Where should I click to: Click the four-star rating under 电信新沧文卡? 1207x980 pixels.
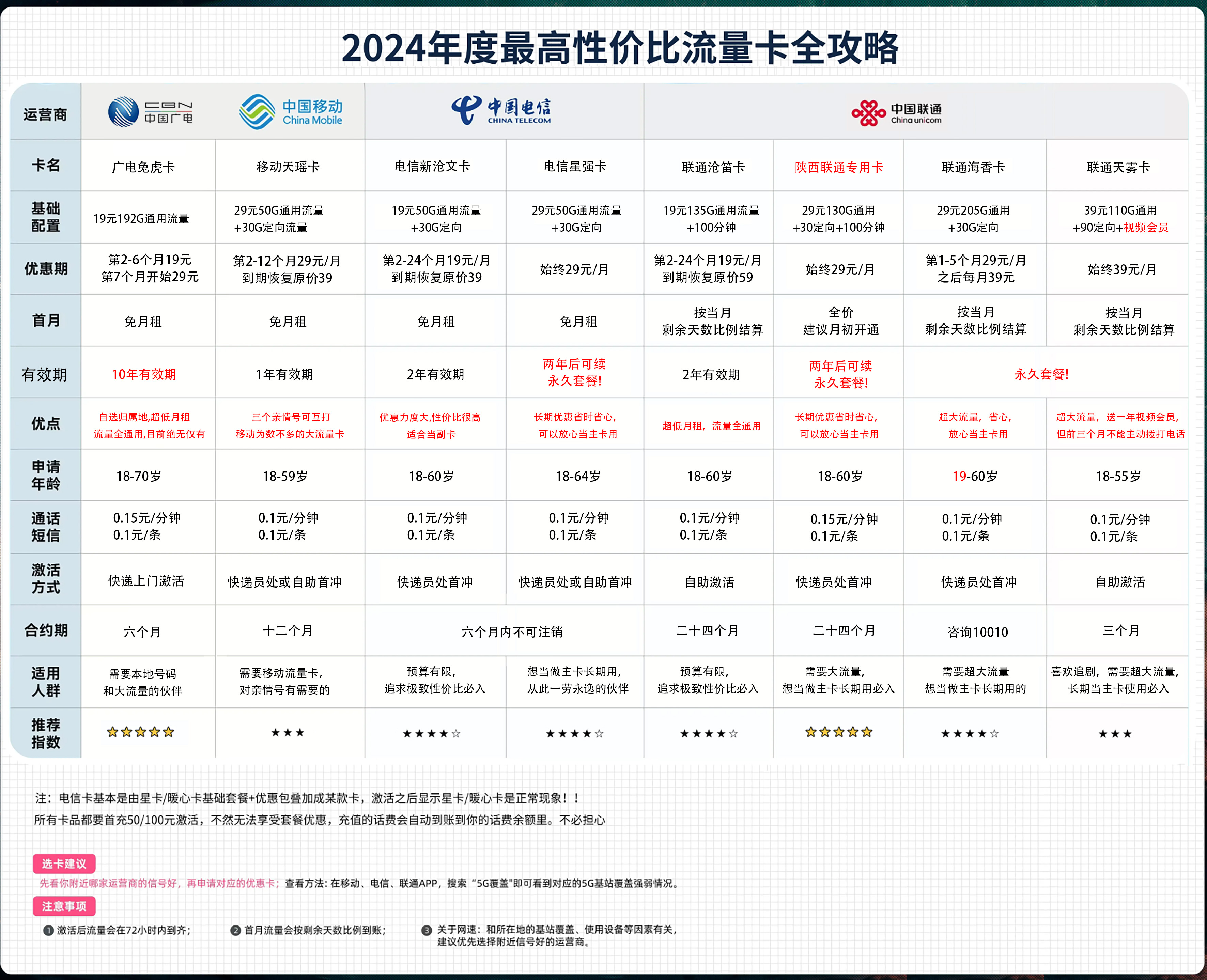[431, 734]
